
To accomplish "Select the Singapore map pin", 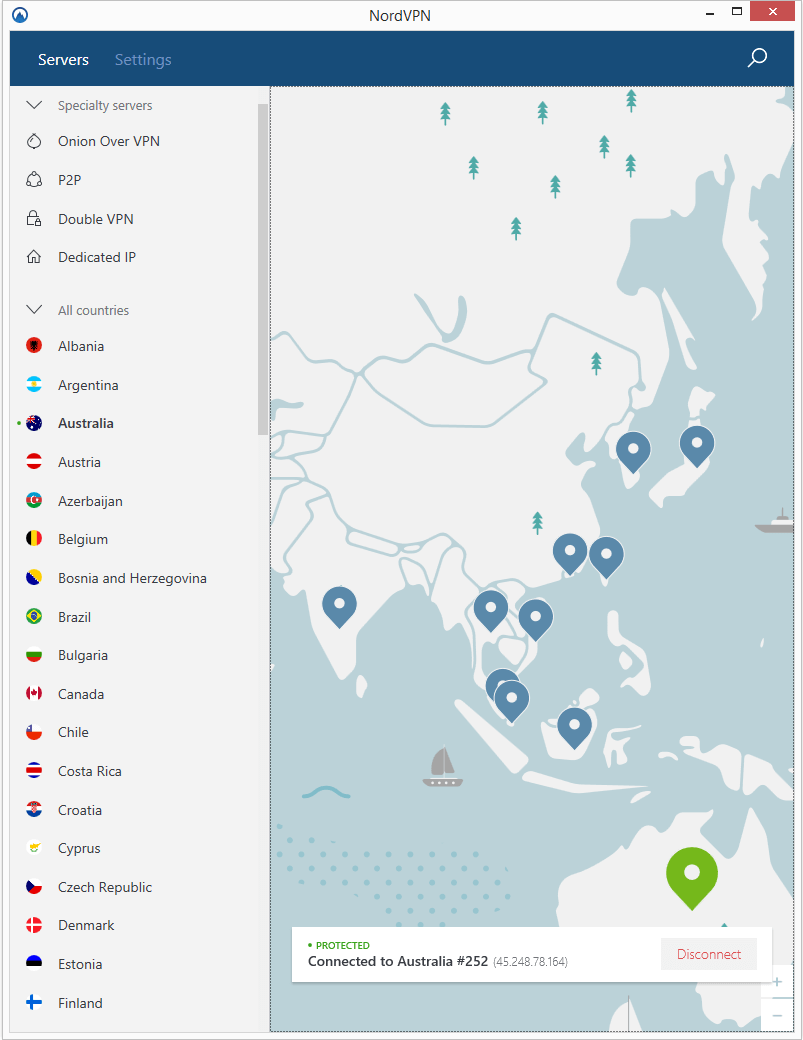I will tap(511, 701).
